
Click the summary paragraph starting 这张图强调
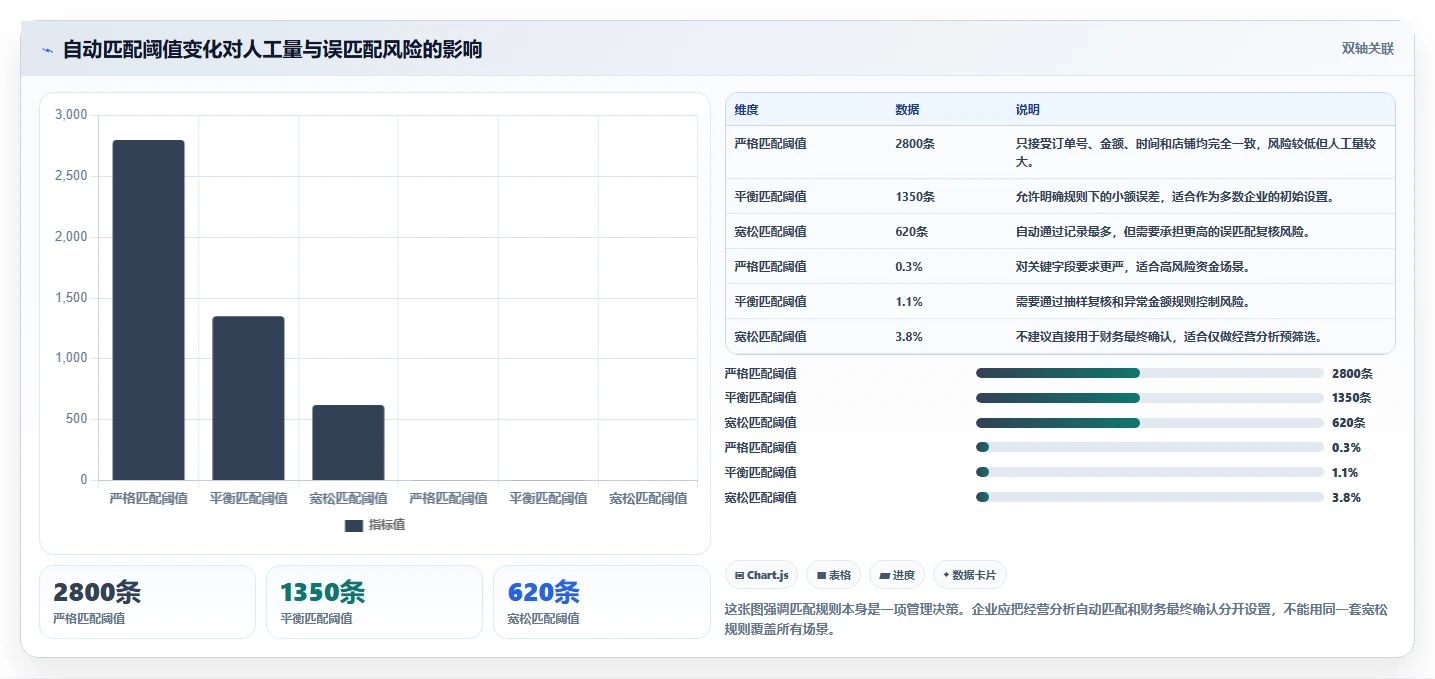point(1056,619)
